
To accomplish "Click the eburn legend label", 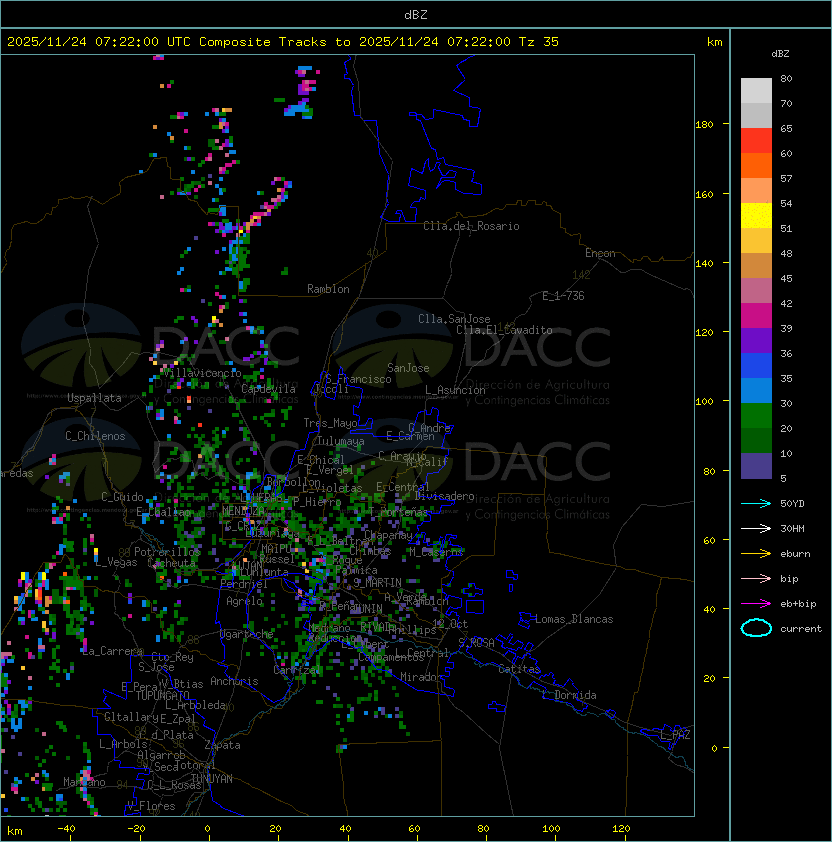I will click(x=795, y=554).
